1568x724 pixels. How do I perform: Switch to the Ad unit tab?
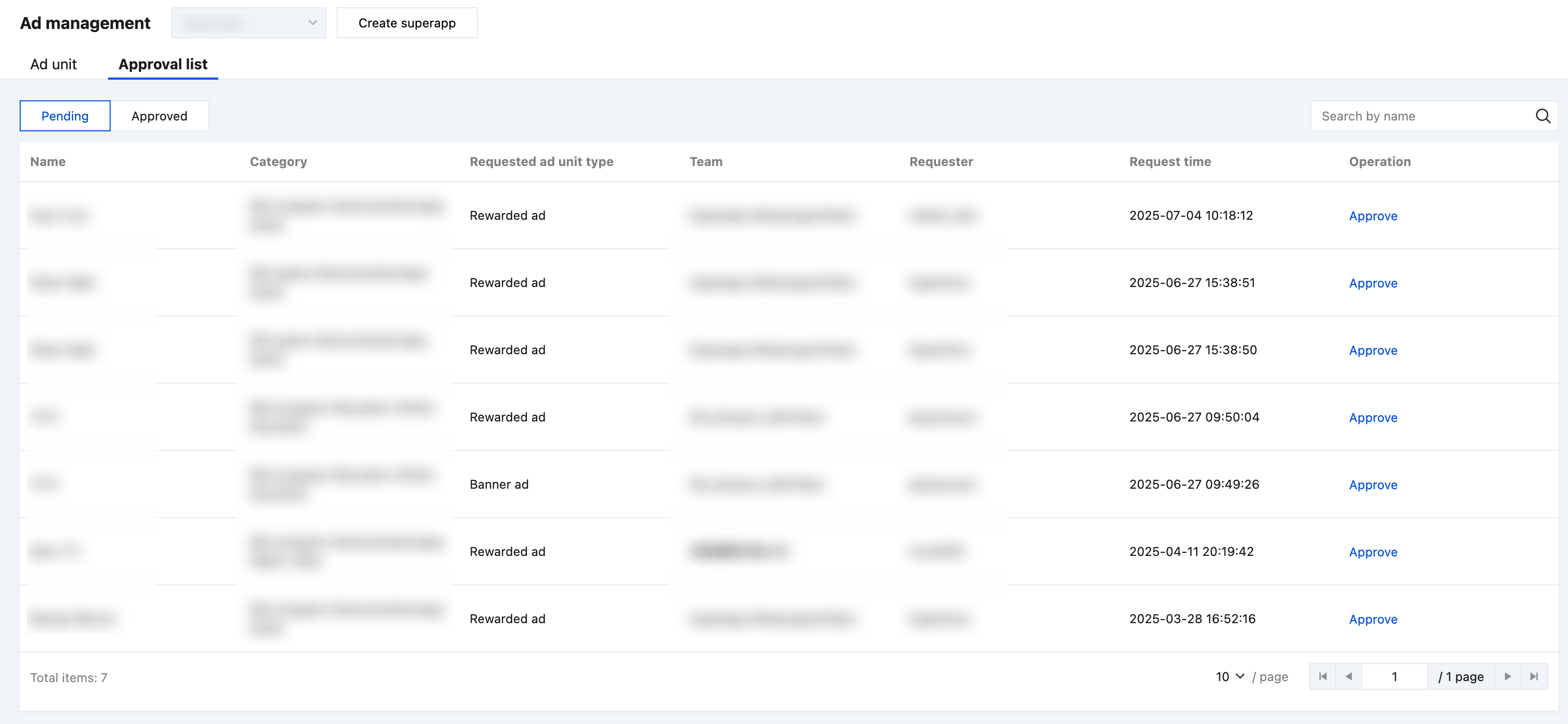[x=54, y=64]
